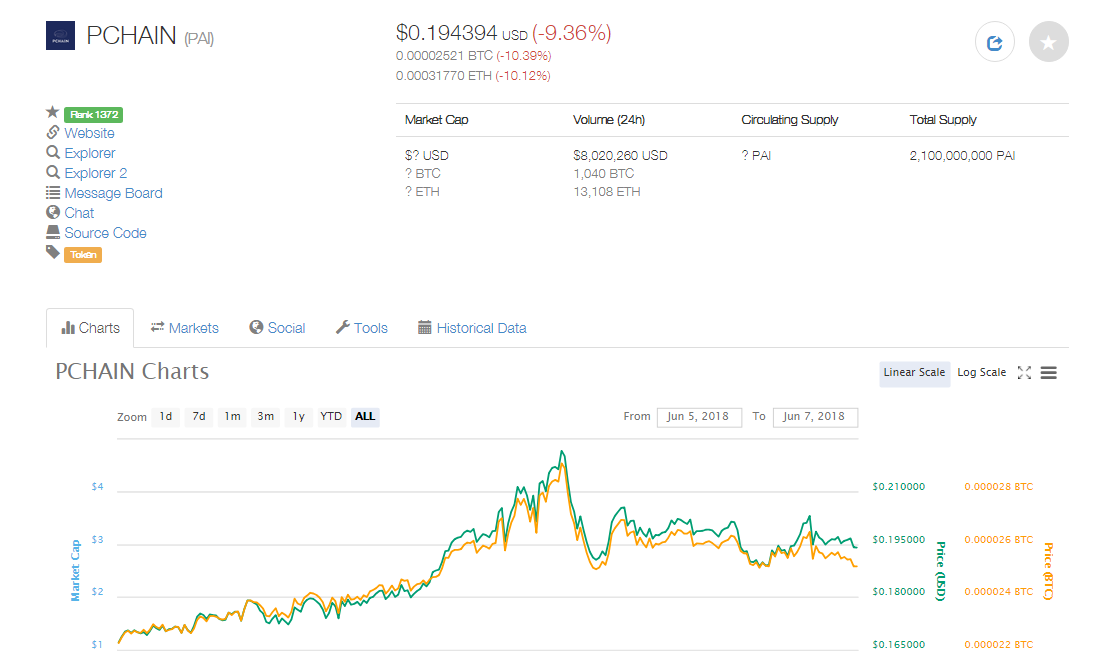
Task: Click the Market Cap column header
Action: pos(436,120)
